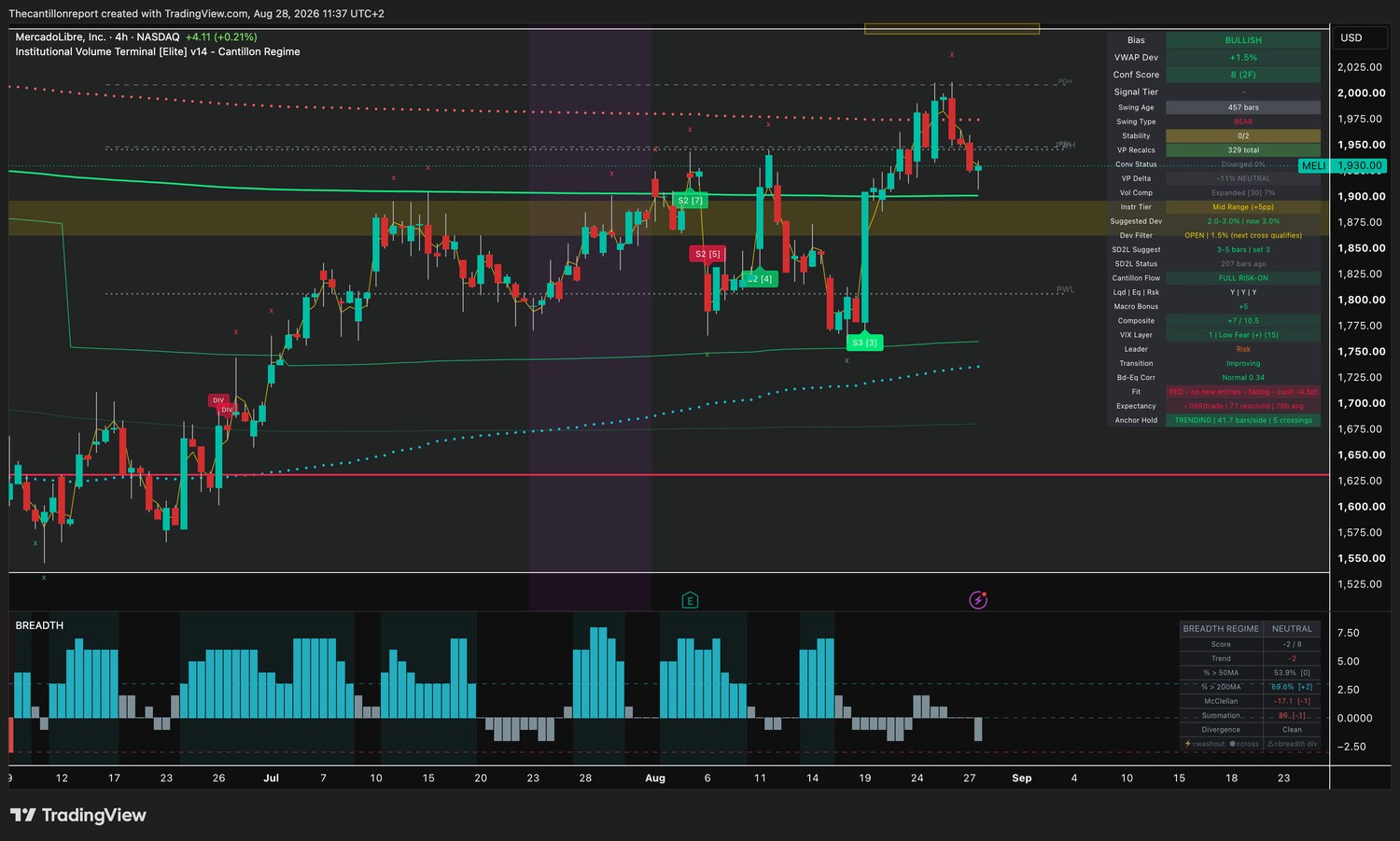
Task: Click the SD2L Suggest value 3-5 bars | set 3
Action: [x=1243, y=250]
